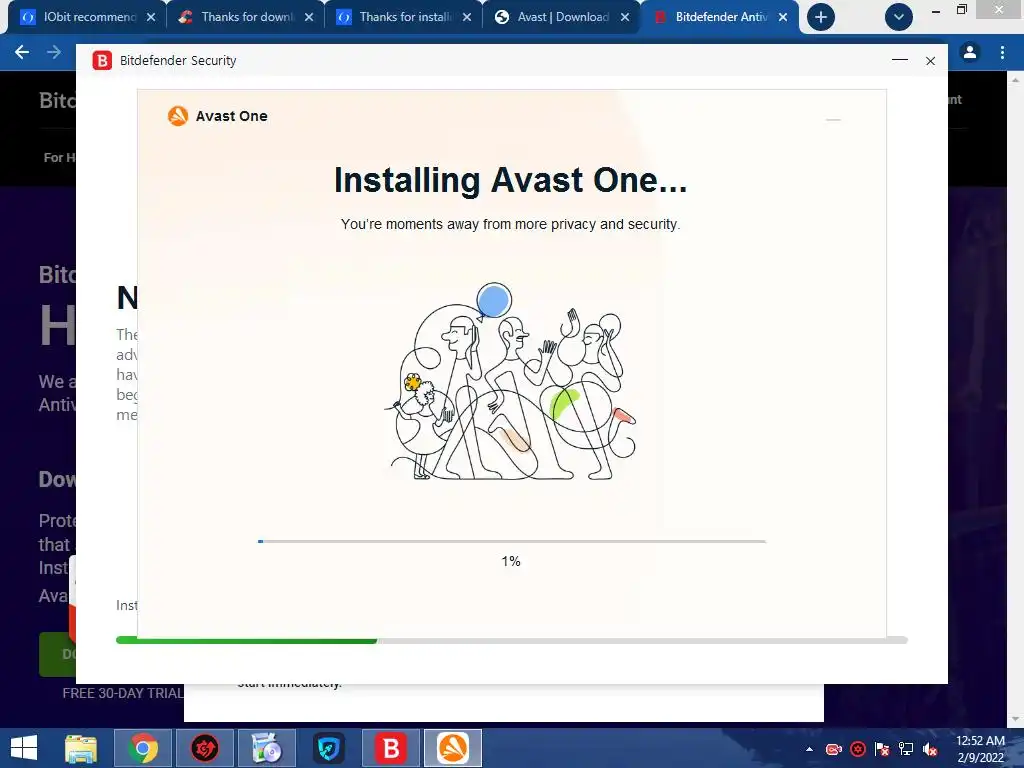This screenshot has width=1024, height=768.
Task: Expand the browser tab search dropdown
Action: (x=899, y=17)
